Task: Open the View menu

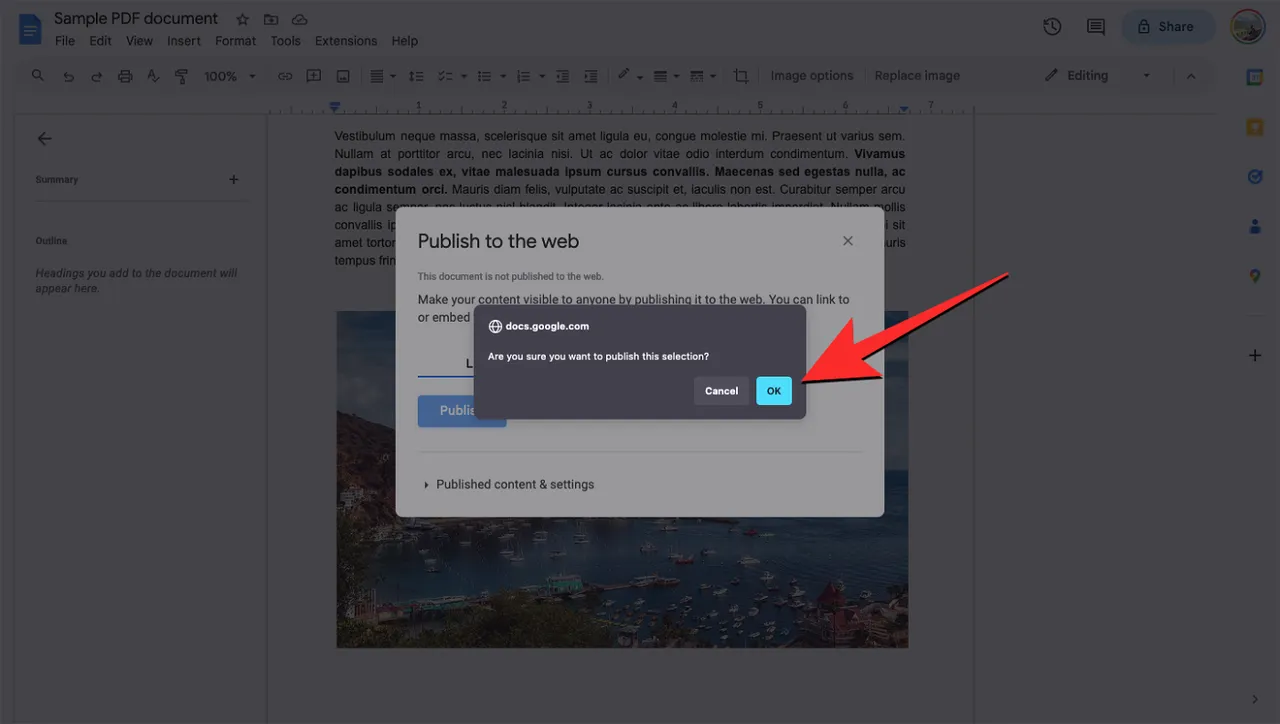Action: (139, 41)
